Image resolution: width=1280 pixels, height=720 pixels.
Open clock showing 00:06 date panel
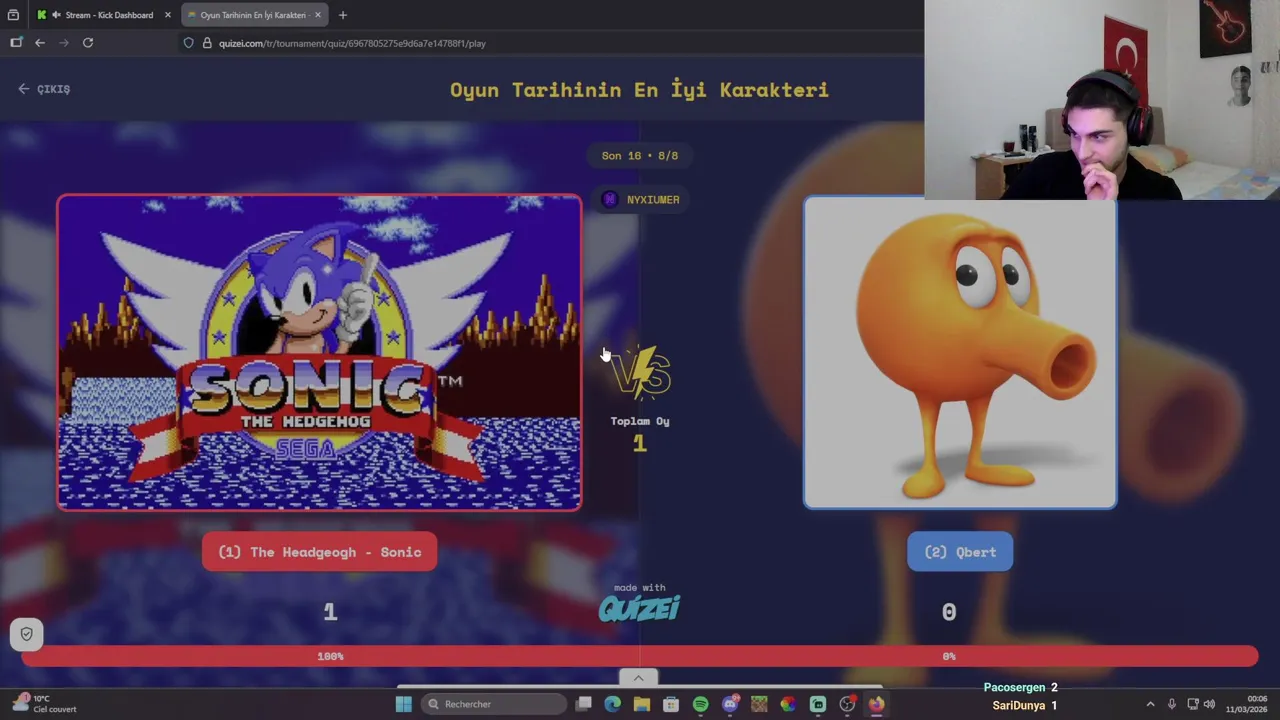(x=1246, y=704)
